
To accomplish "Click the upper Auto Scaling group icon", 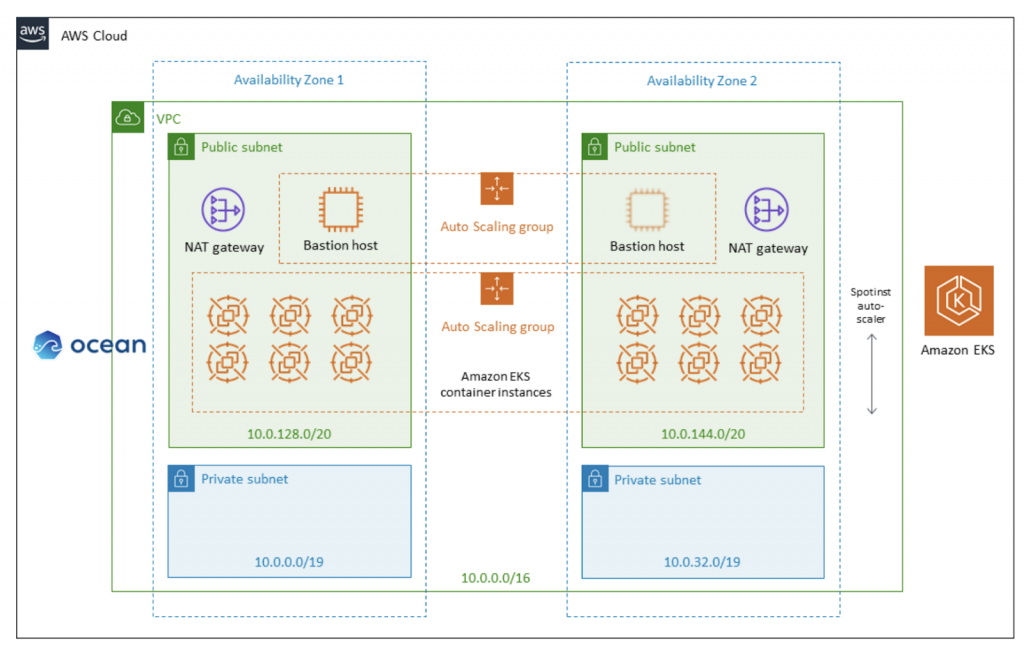I will tap(497, 189).
